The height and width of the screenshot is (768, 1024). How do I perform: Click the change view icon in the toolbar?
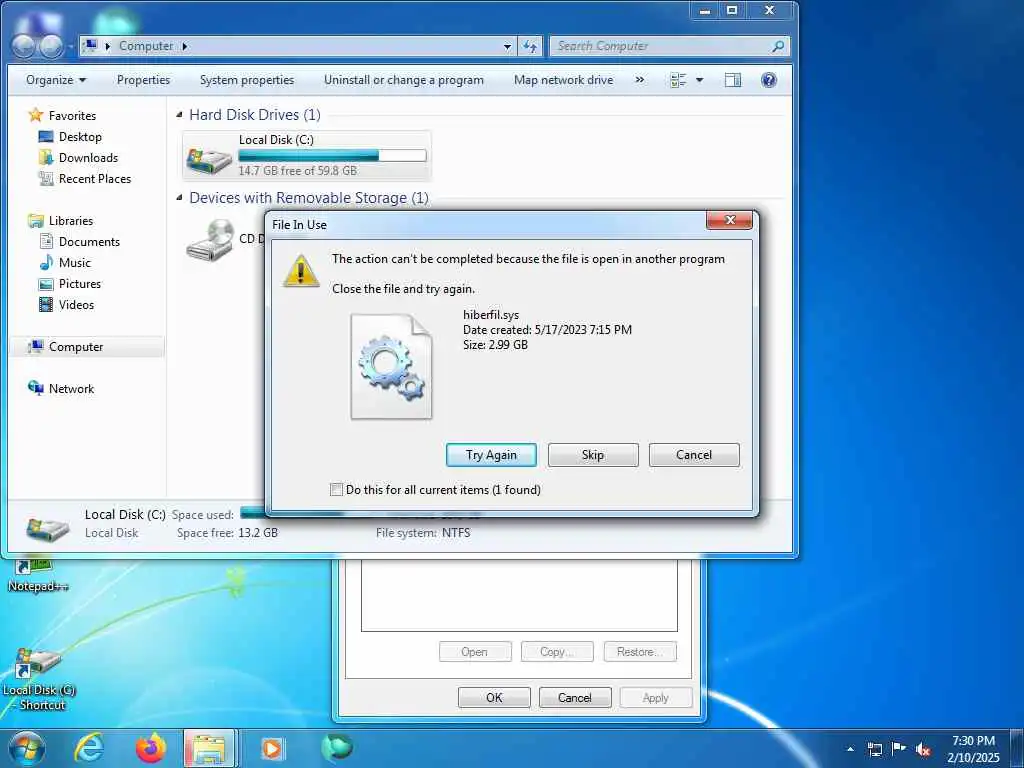coord(679,80)
